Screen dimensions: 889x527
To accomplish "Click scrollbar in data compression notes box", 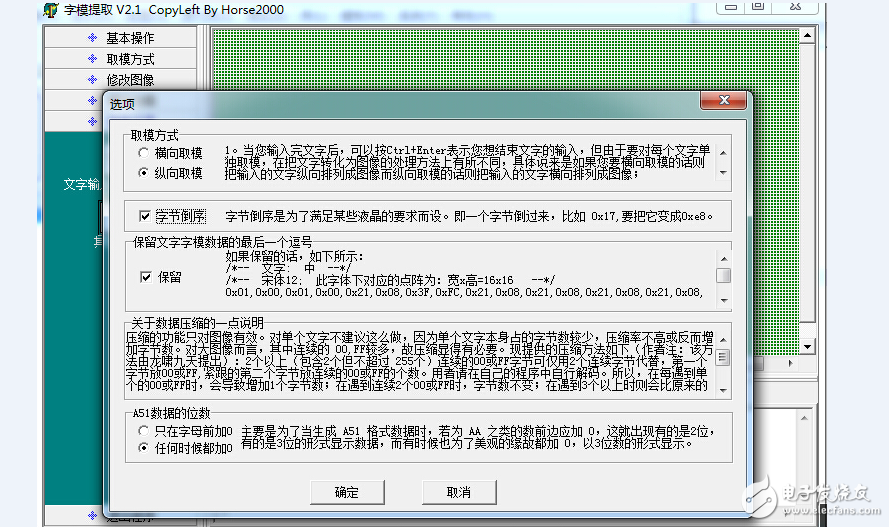I will pyautogui.click(x=723, y=357).
